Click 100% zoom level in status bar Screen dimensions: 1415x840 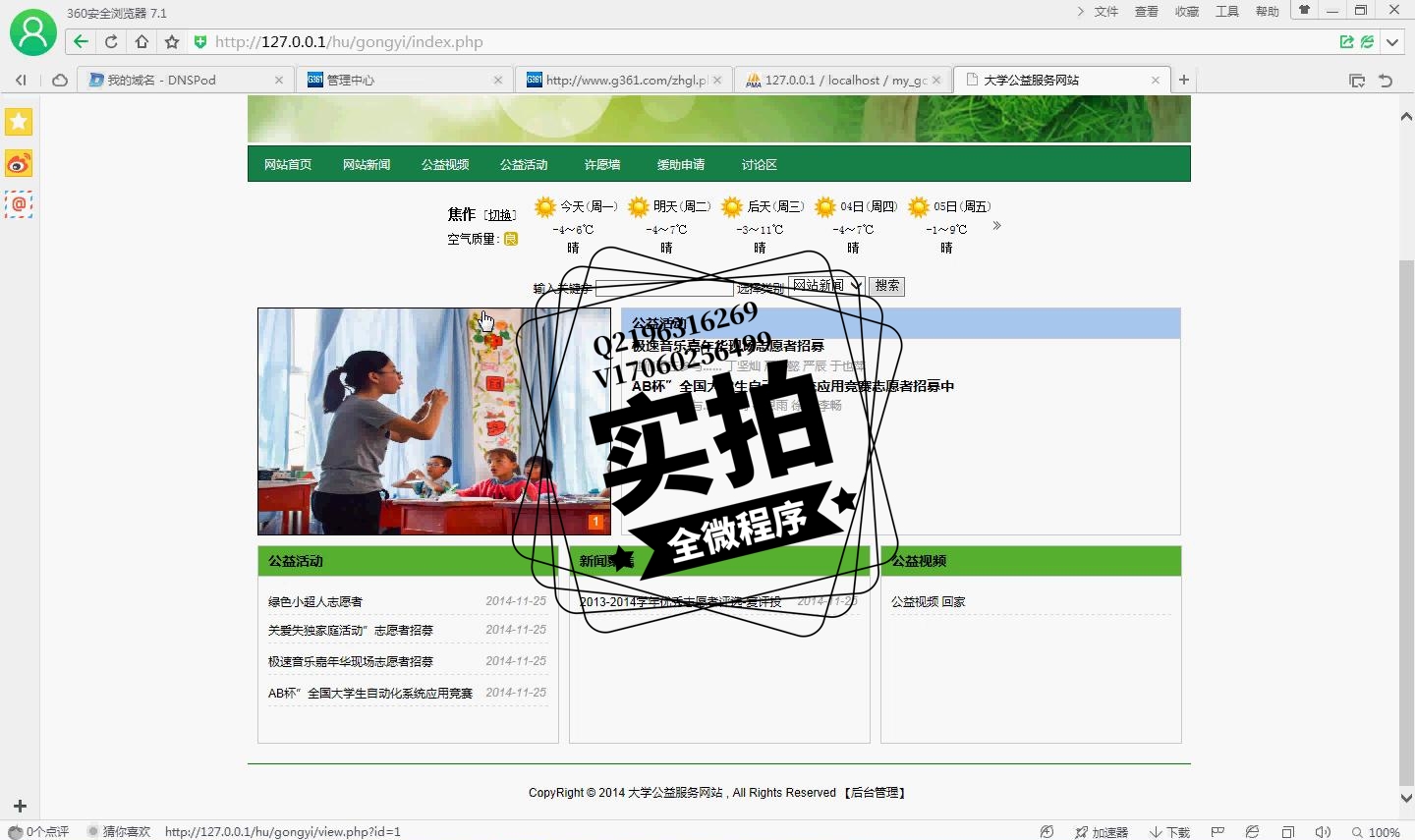click(x=1376, y=832)
